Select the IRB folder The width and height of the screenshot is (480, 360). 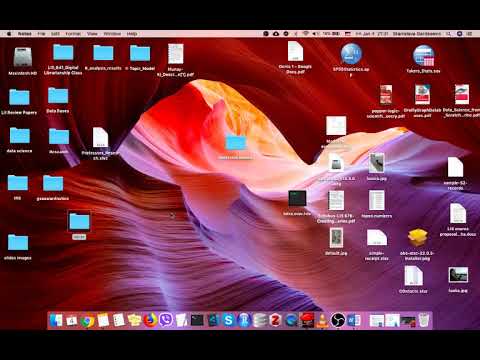coord(18,183)
